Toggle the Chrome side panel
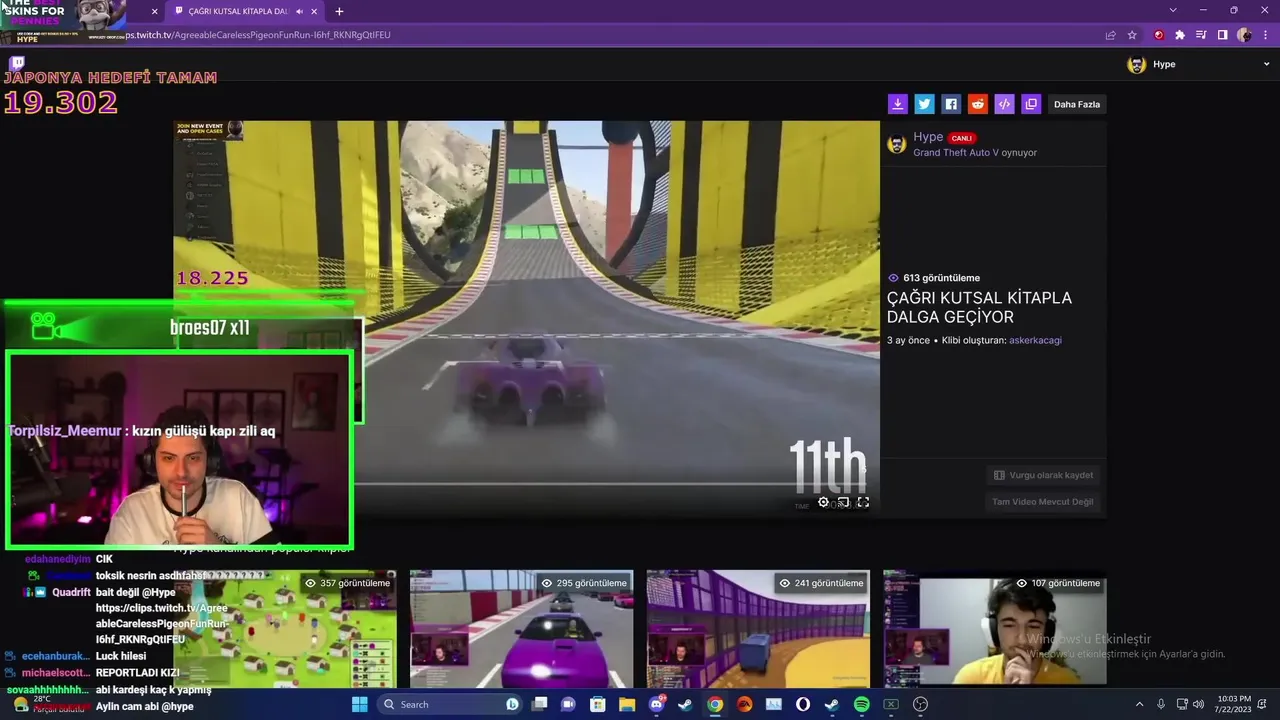1280x720 pixels. [1222, 35]
